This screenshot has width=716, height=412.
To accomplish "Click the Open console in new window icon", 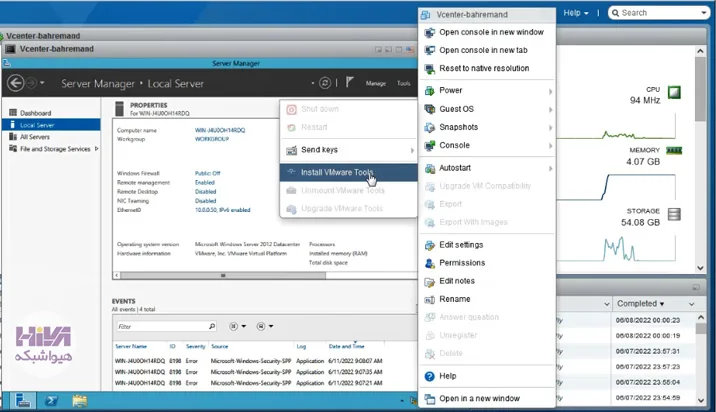I will (x=429, y=32).
